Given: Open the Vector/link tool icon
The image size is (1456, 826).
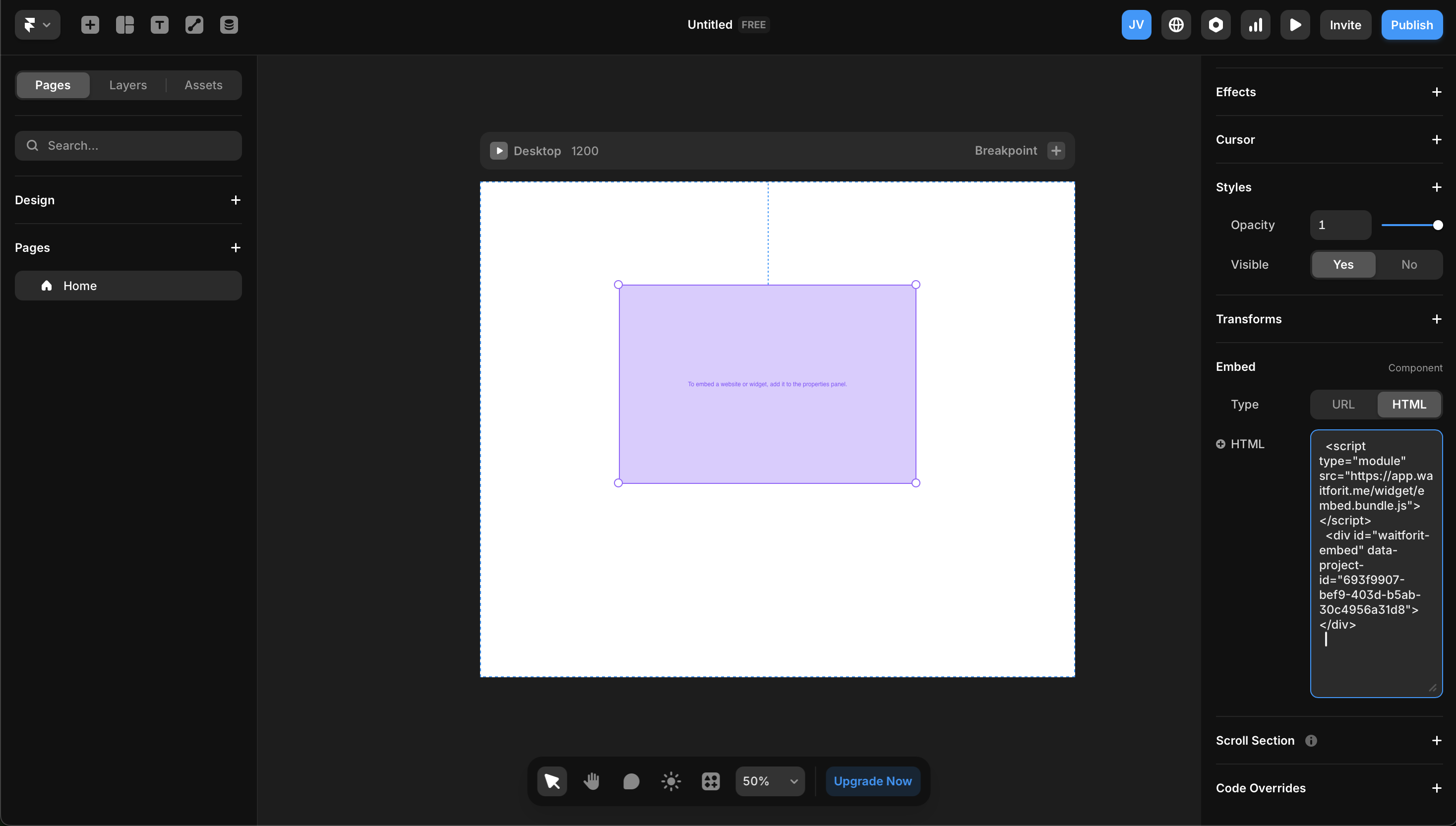Looking at the screenshot, I should 194,24.
